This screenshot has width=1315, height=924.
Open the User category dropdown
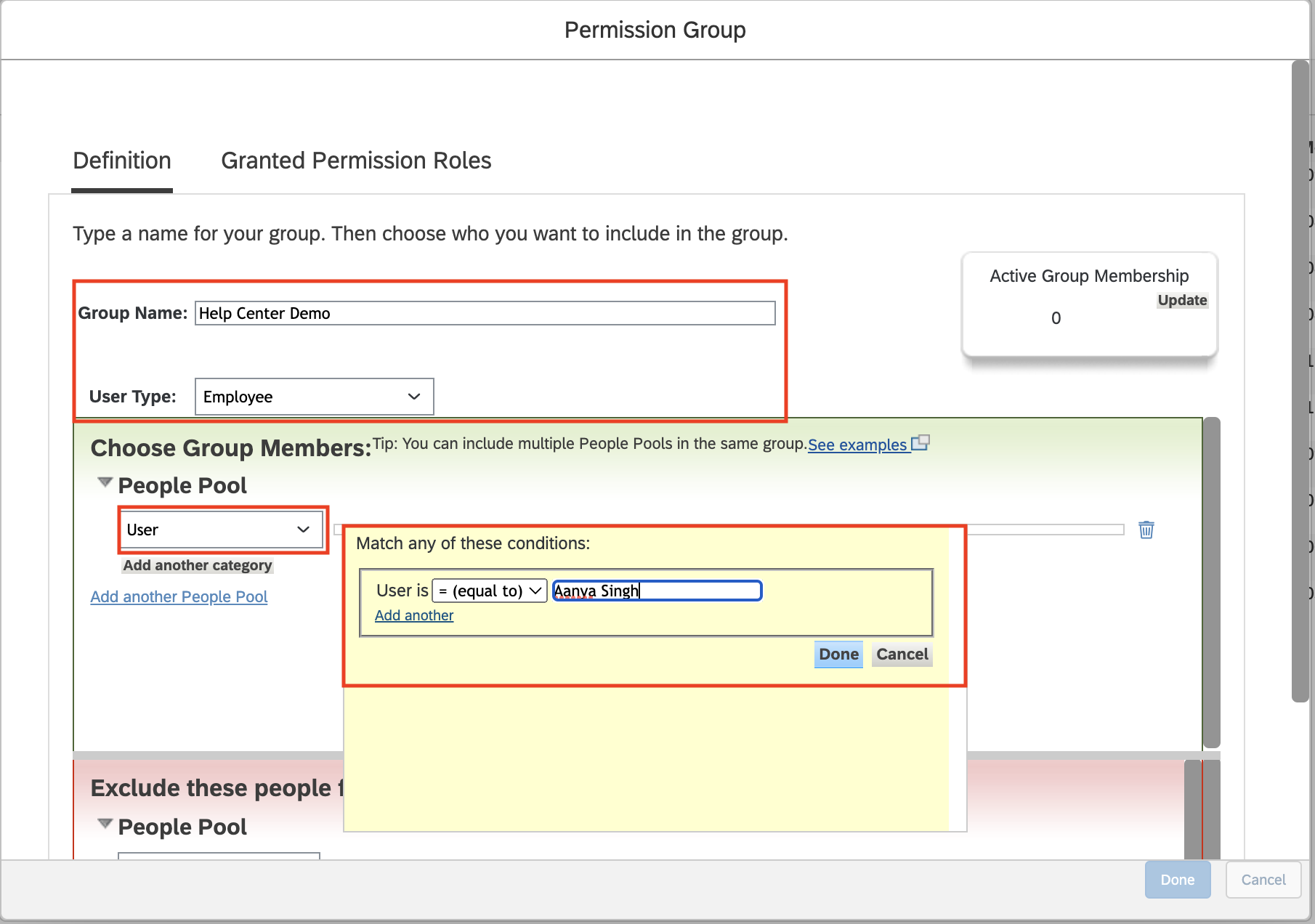coord(219,530)
